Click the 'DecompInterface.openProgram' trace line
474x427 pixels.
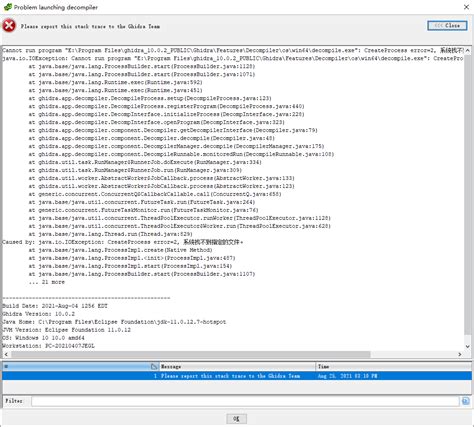(156, 122)
